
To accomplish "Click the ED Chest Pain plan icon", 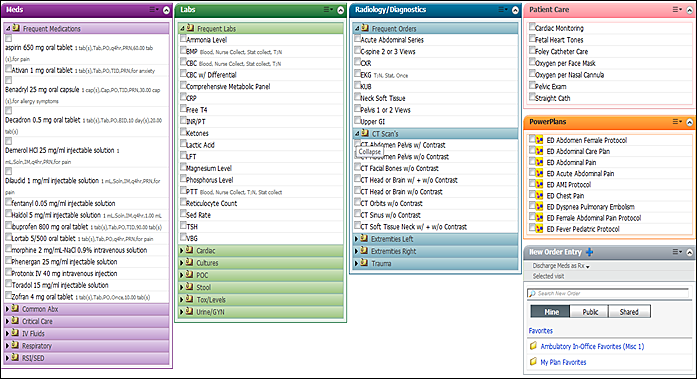I will click(x=539, y=195).
